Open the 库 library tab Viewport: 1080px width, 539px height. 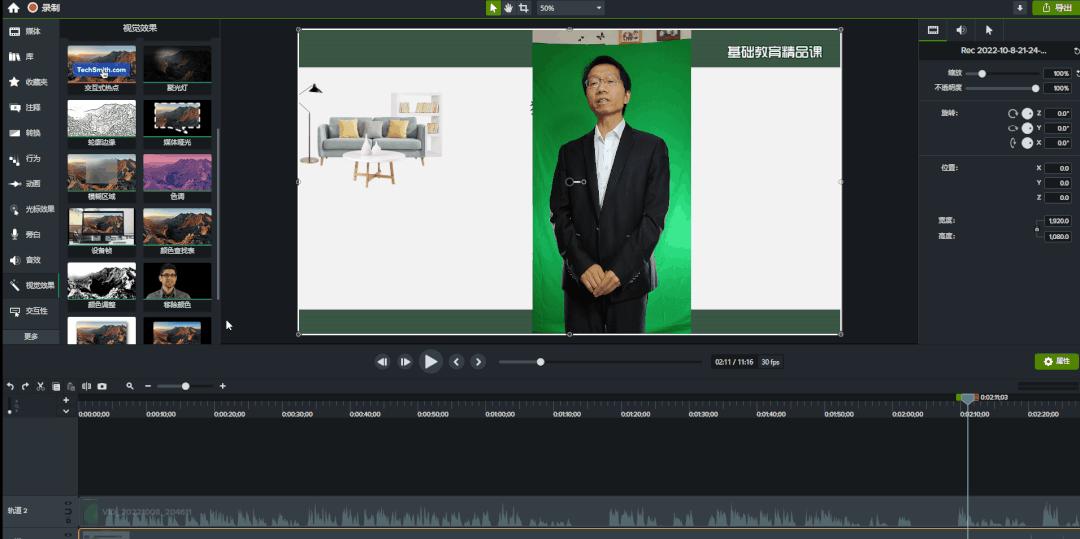pos(30,57)
